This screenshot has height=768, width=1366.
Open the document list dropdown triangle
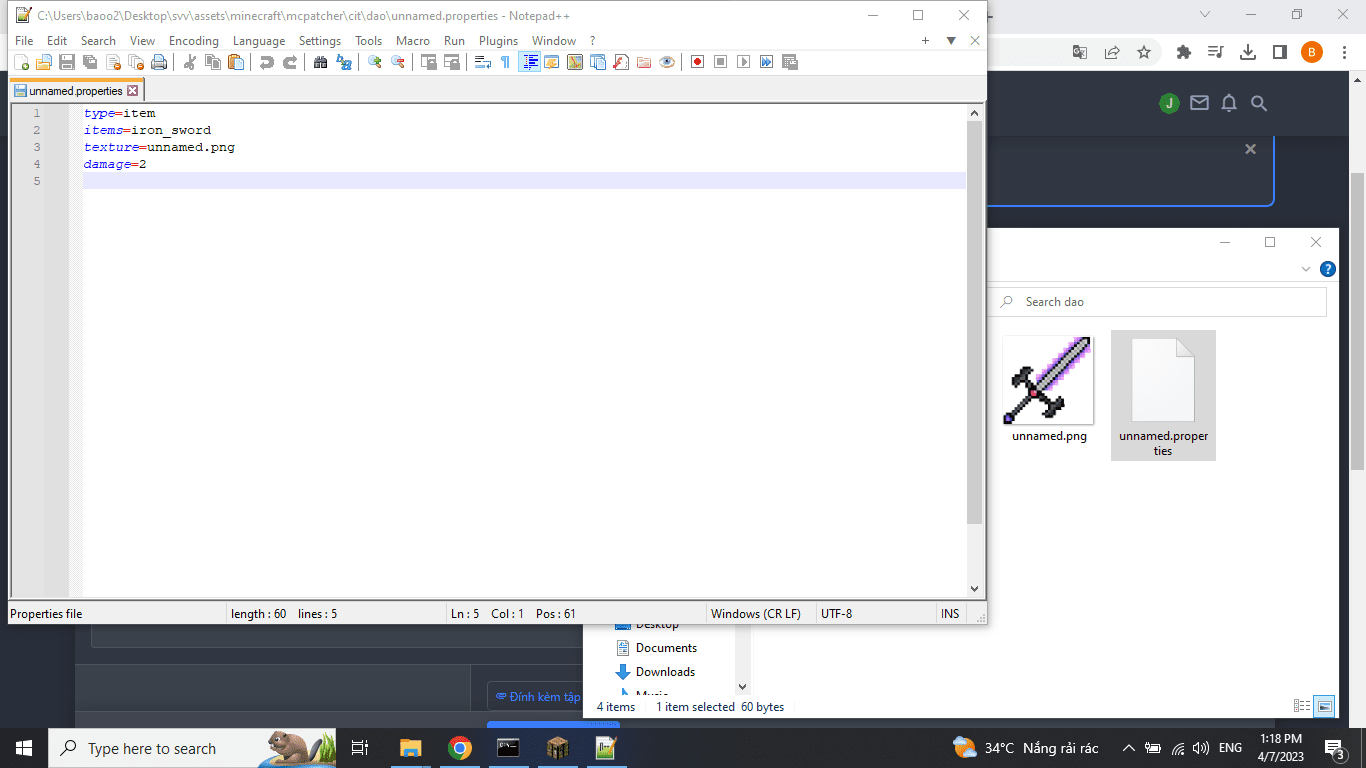tap(951, 41)
